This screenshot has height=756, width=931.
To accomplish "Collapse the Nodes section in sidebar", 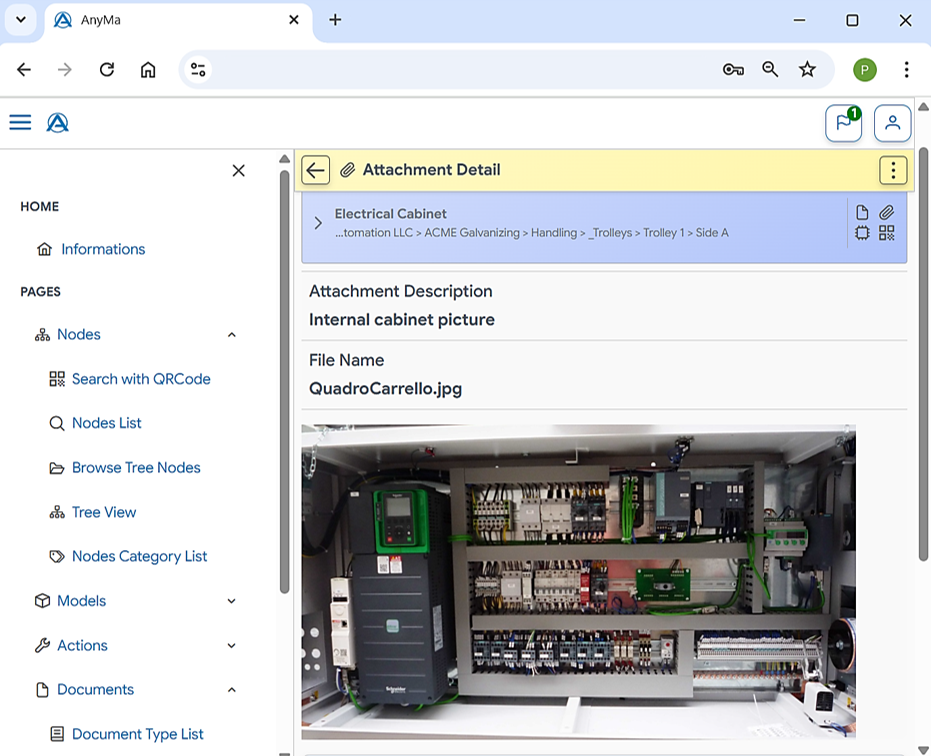I will [232, 335].
